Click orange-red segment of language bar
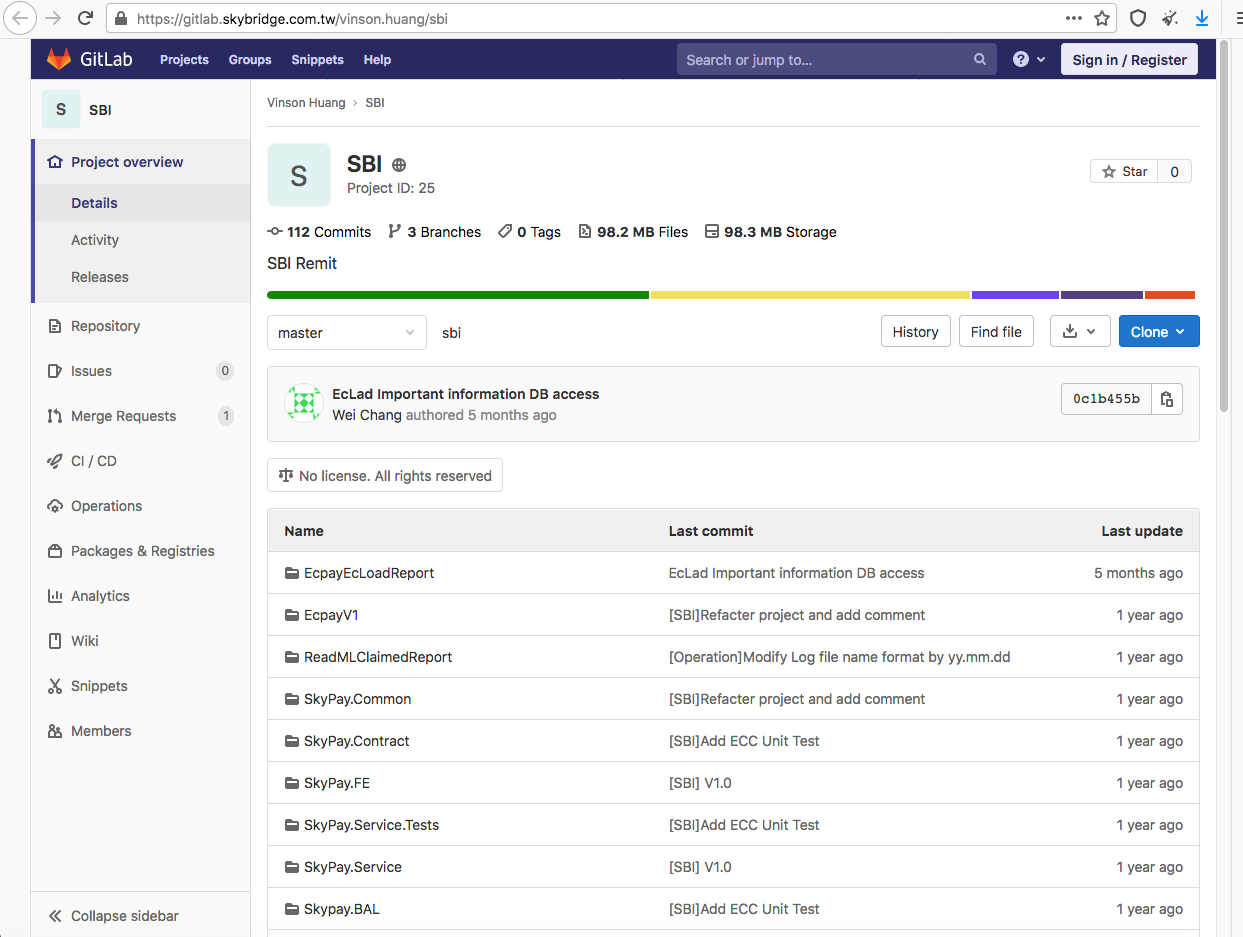 tap(1170, 295)
